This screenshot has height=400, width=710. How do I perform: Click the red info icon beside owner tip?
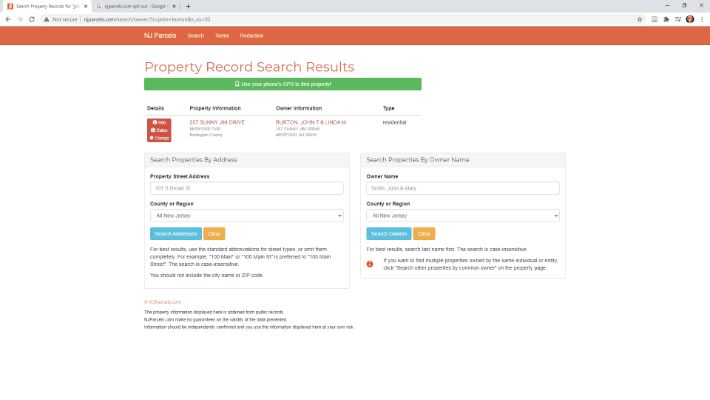(x=370, y=264)
